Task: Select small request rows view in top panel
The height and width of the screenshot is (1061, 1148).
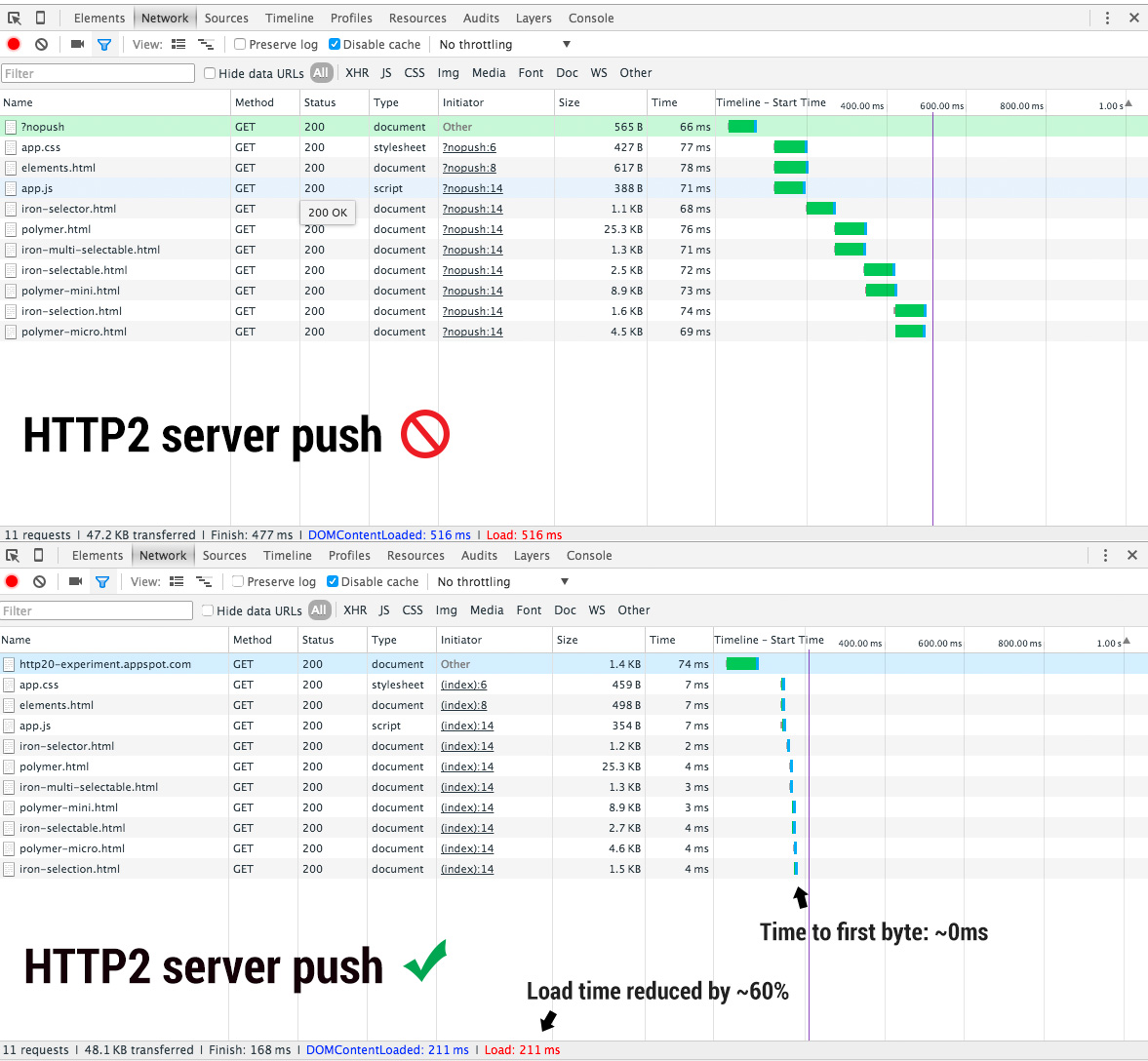Action: pos(206,45)
